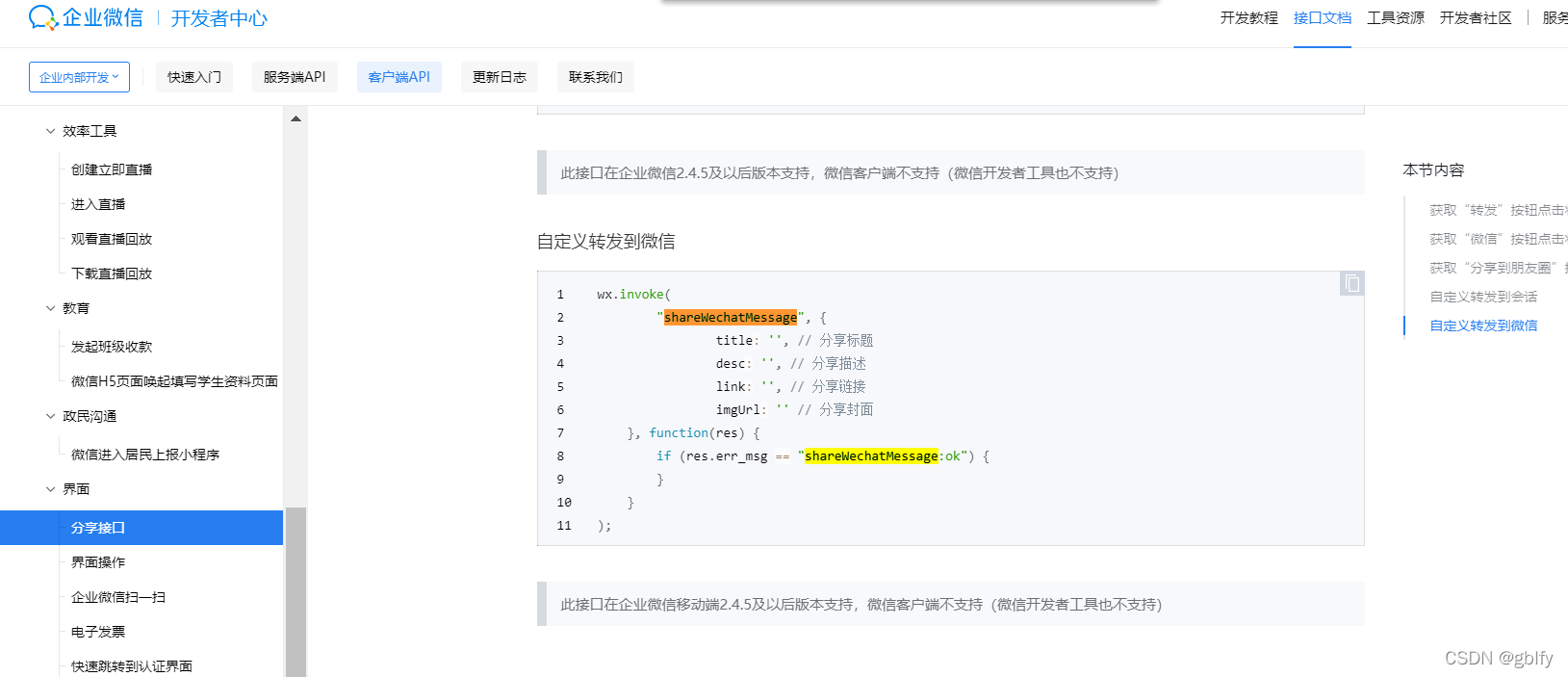Open 创建立即直播 in sidebar
The height and width of the screenshot is (677, 1568).
pos(112,169)
